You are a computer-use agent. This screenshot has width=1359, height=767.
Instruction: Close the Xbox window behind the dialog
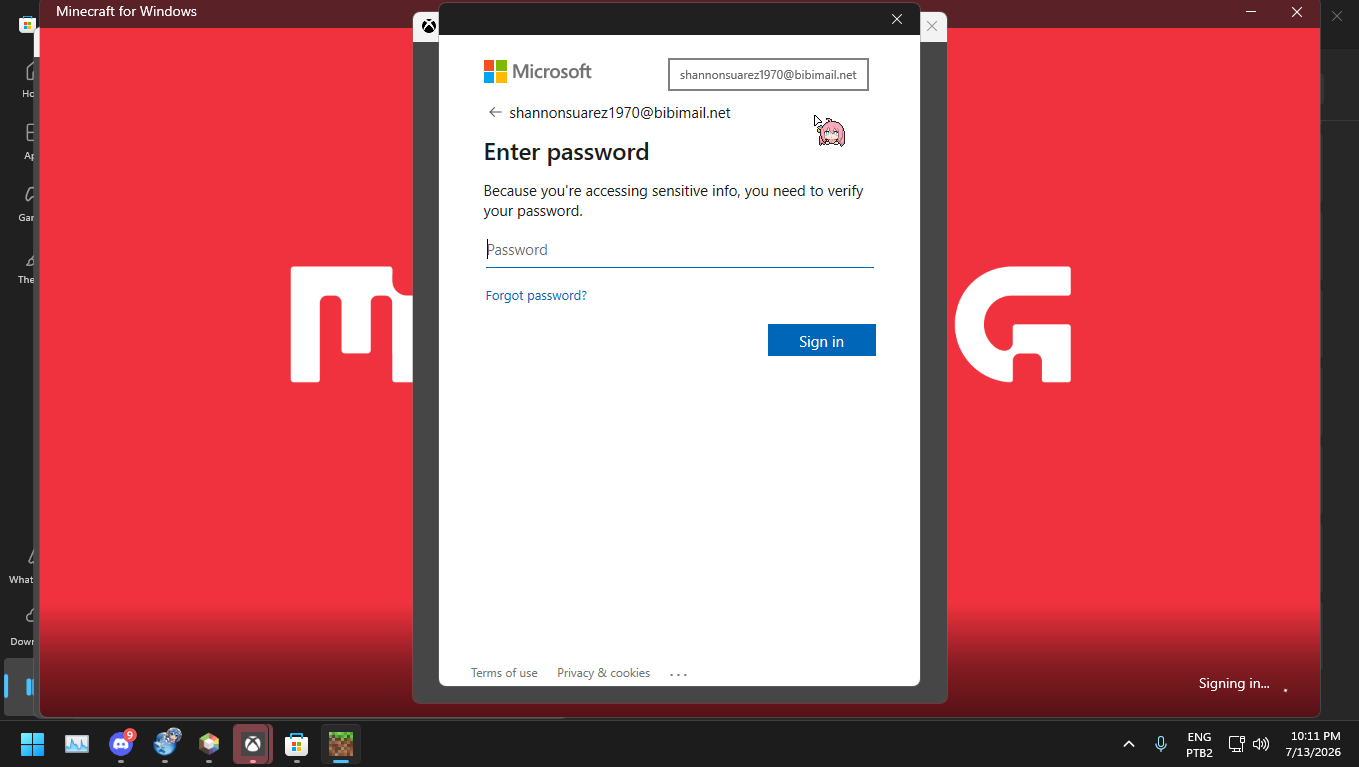click(932, 26)
